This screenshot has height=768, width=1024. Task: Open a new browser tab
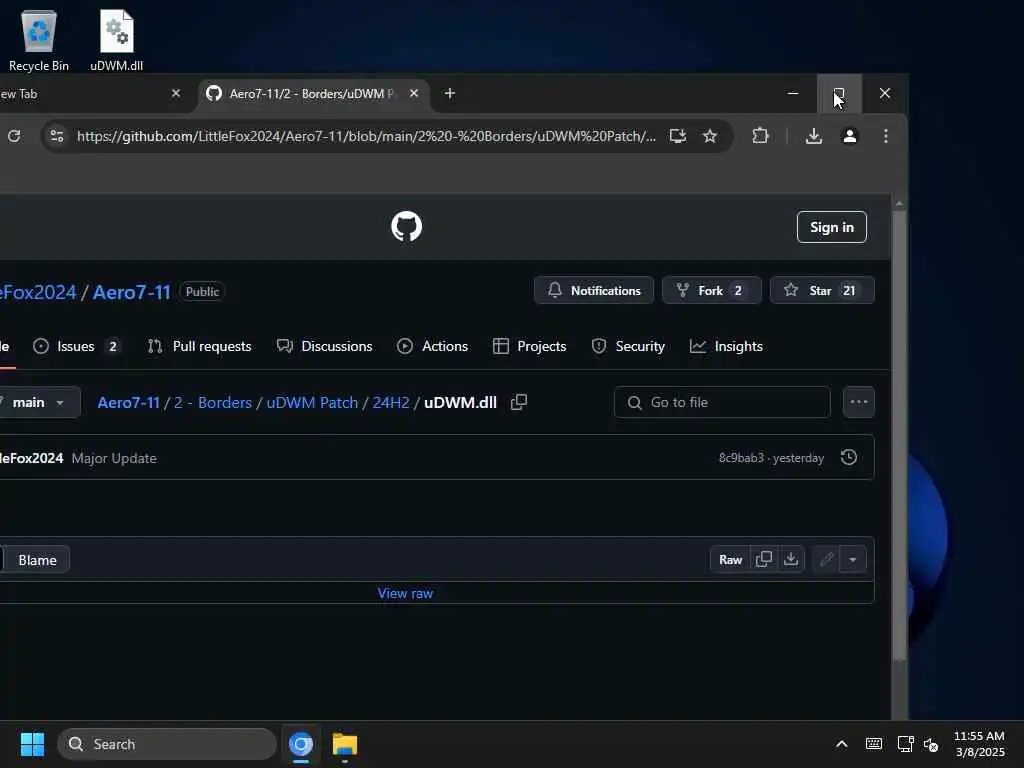tap(449, 93)
